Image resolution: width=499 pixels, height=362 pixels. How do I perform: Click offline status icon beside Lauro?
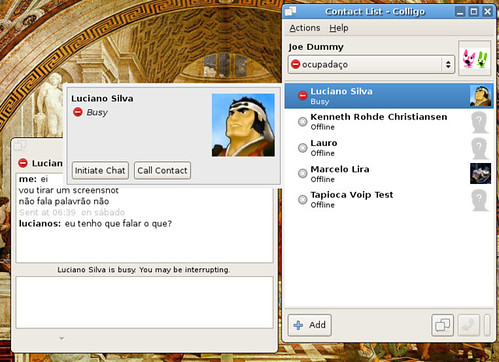[x=303, y=147]
